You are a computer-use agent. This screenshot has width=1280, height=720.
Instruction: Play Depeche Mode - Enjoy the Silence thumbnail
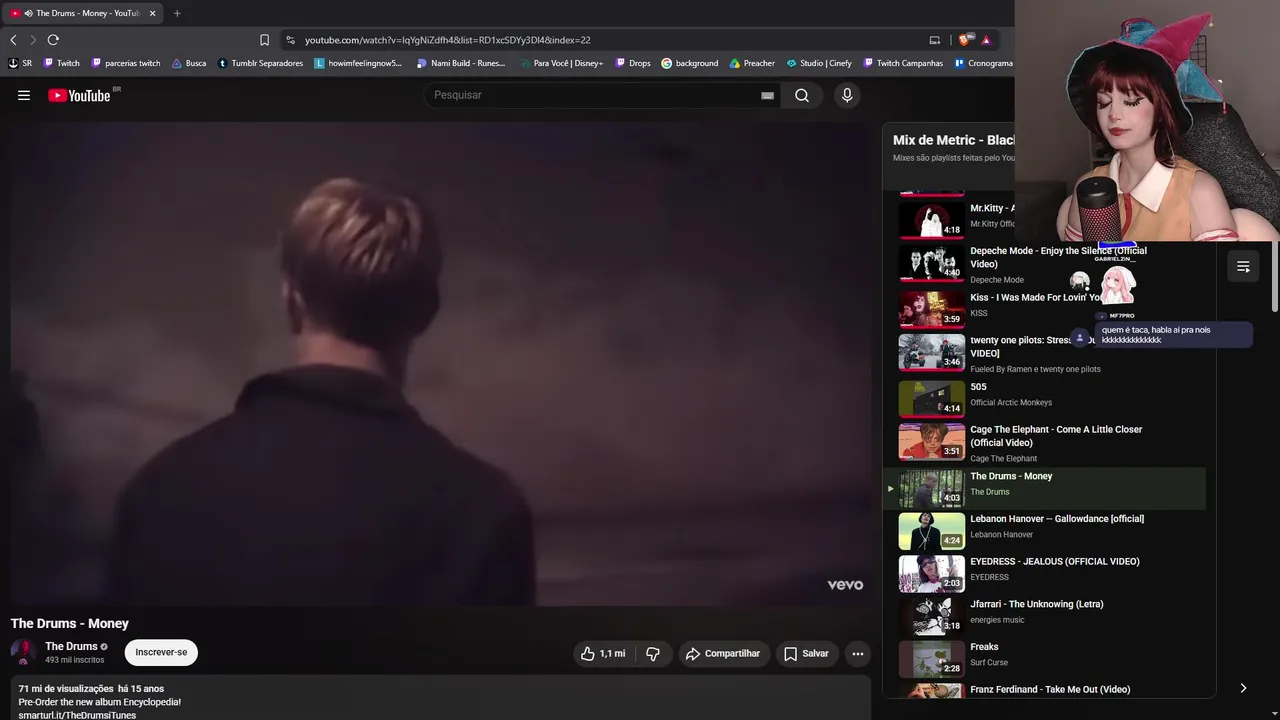tap(932, 263)
